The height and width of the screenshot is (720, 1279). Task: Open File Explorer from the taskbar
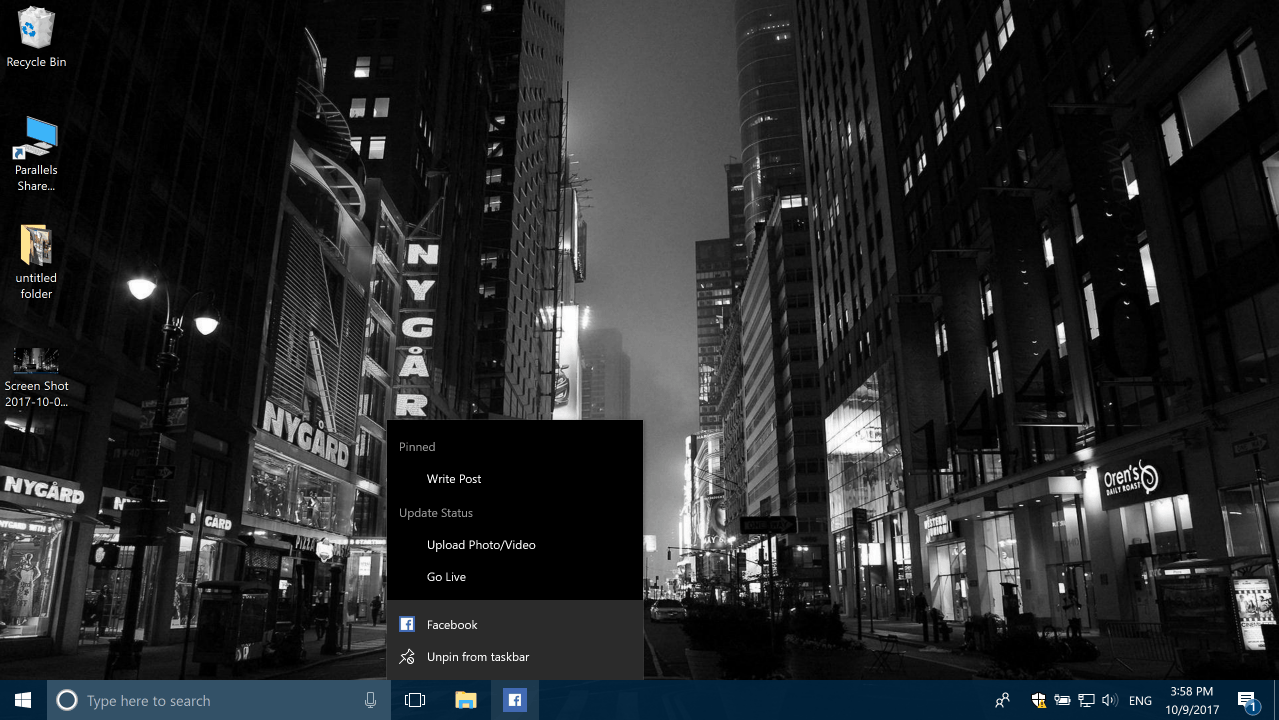(x=465, y=700)
